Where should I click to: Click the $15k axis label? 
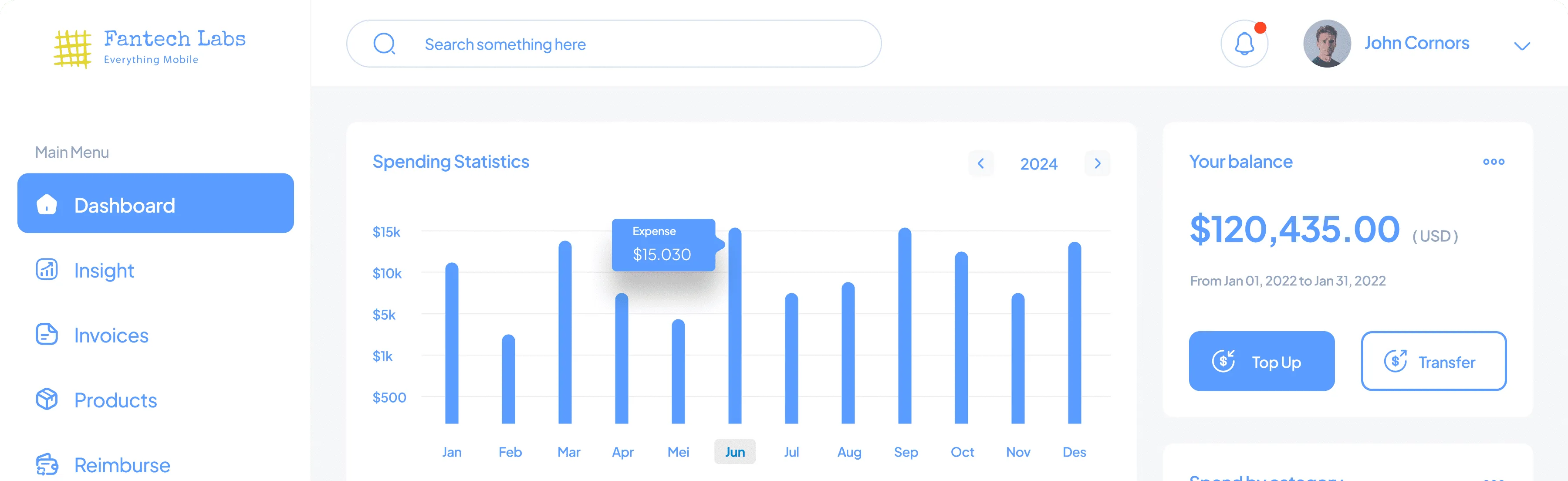[x=386, y=232]
